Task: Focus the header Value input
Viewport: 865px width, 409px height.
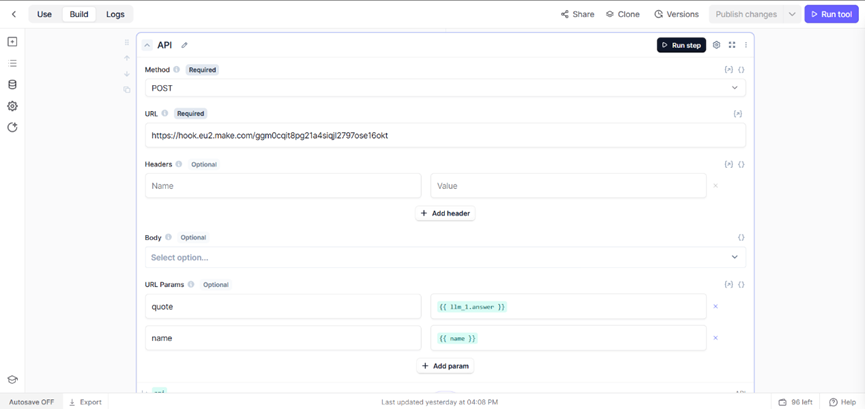Action: [x=568, y=186]
